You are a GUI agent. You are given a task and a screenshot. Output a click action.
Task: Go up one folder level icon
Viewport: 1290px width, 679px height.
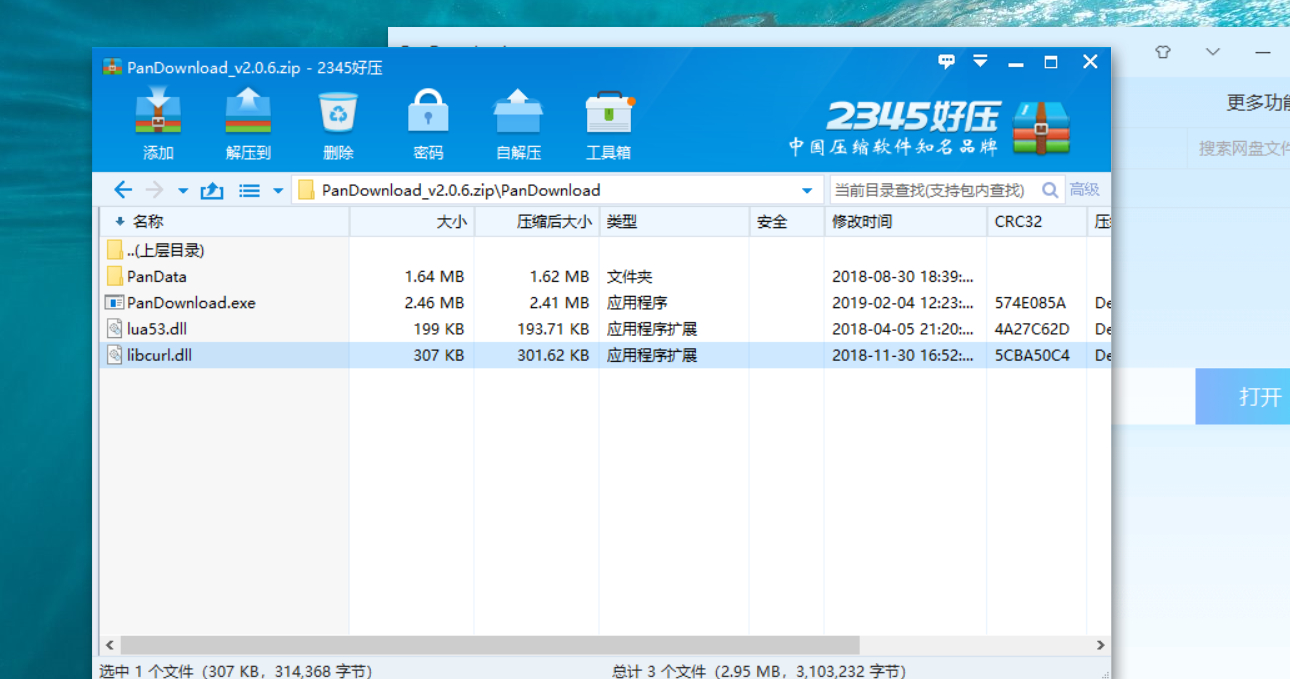tap(212, 190)
